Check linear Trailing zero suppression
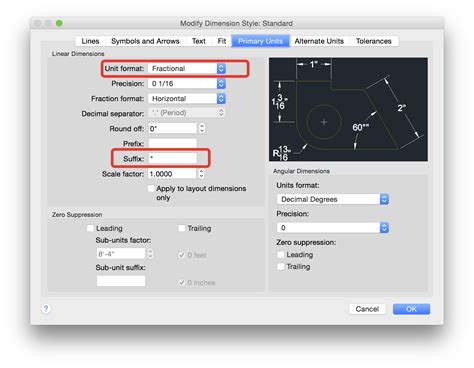Image resolution: width=474 pixels, height=368 pixels. (182, 228)
